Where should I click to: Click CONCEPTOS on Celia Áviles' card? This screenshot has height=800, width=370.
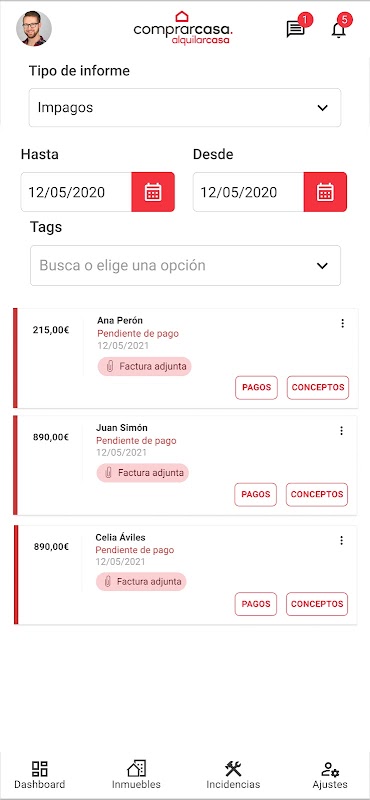point(317,604)
